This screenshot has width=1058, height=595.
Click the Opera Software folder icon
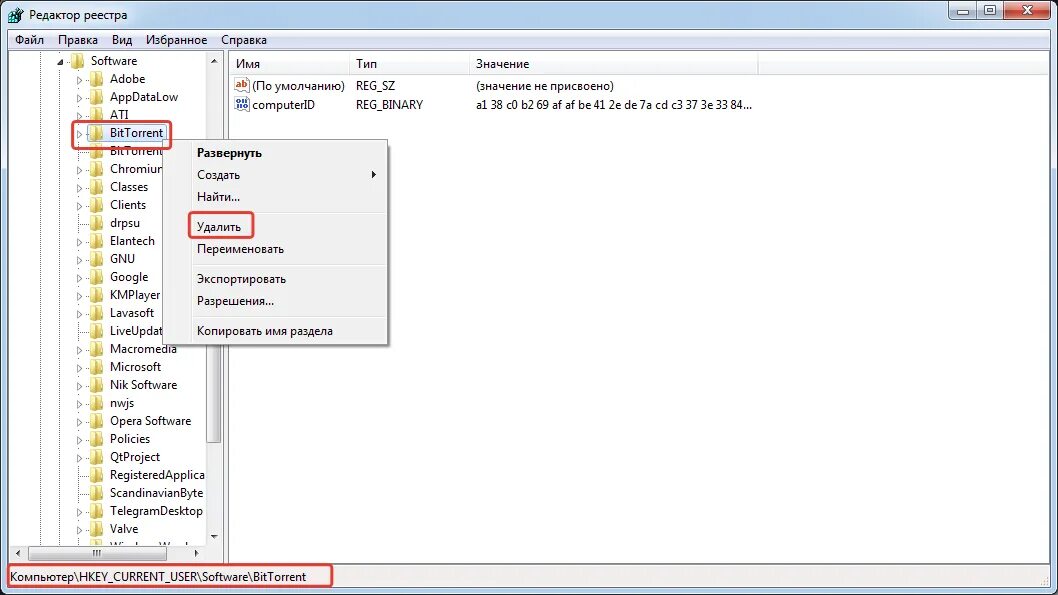click(x=96, y=421)
